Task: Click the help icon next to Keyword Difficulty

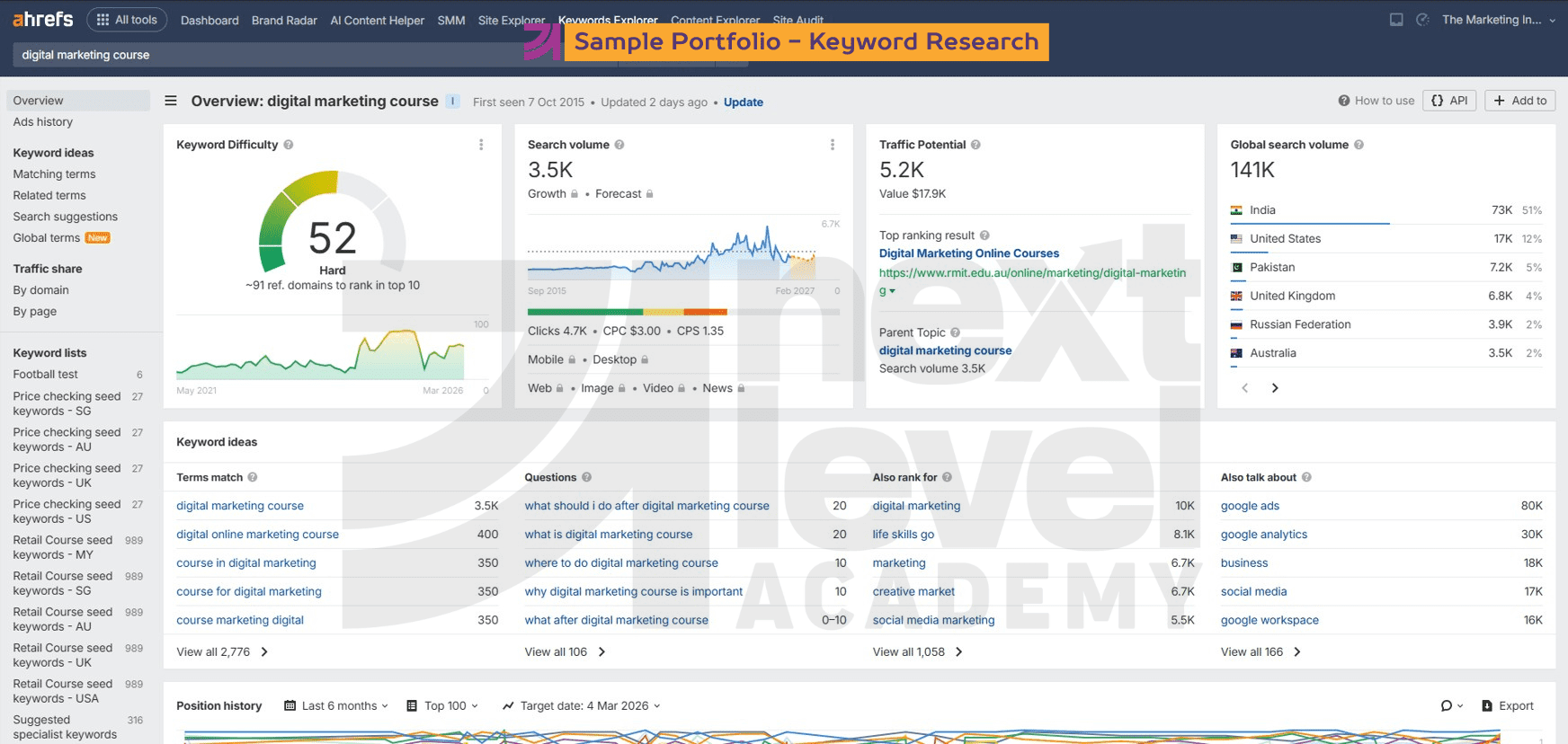Action: (x=289, y=145)
